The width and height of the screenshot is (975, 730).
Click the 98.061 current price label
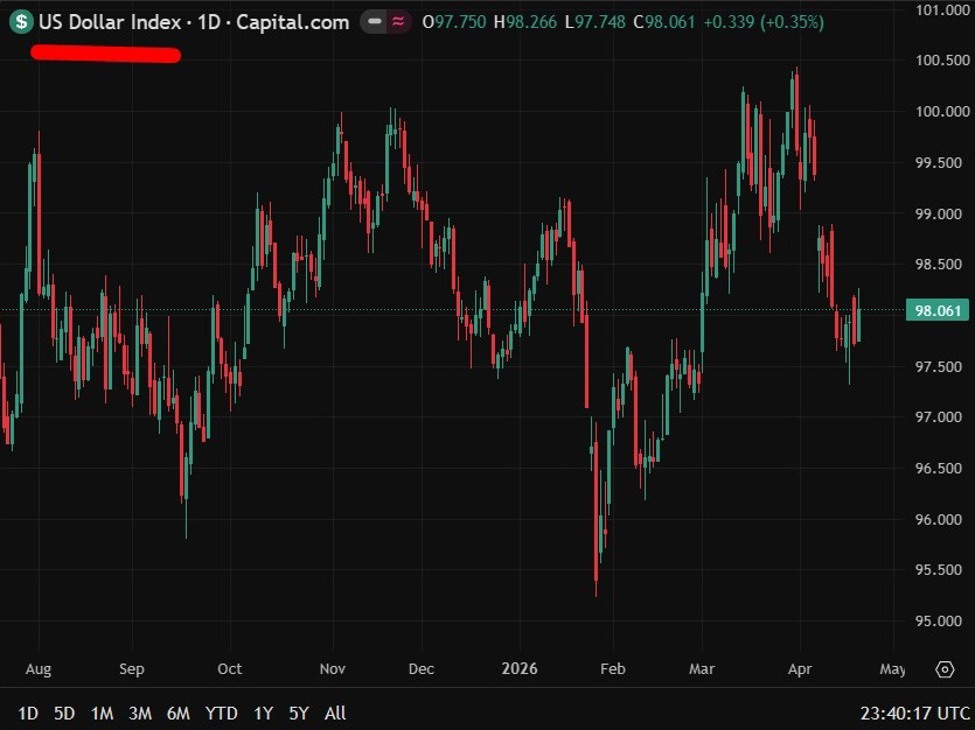[x=937, y=310]
